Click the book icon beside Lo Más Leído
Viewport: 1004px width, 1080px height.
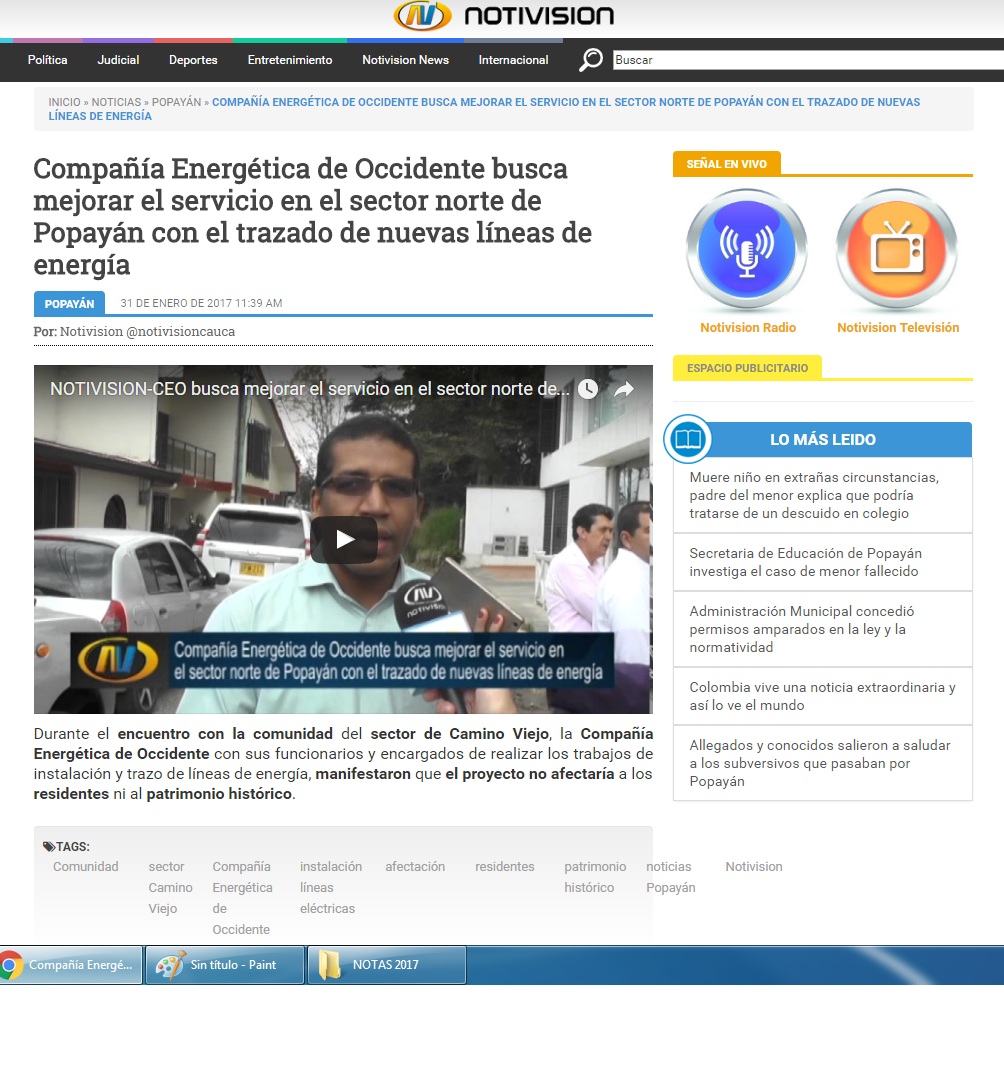coord(688,439)
